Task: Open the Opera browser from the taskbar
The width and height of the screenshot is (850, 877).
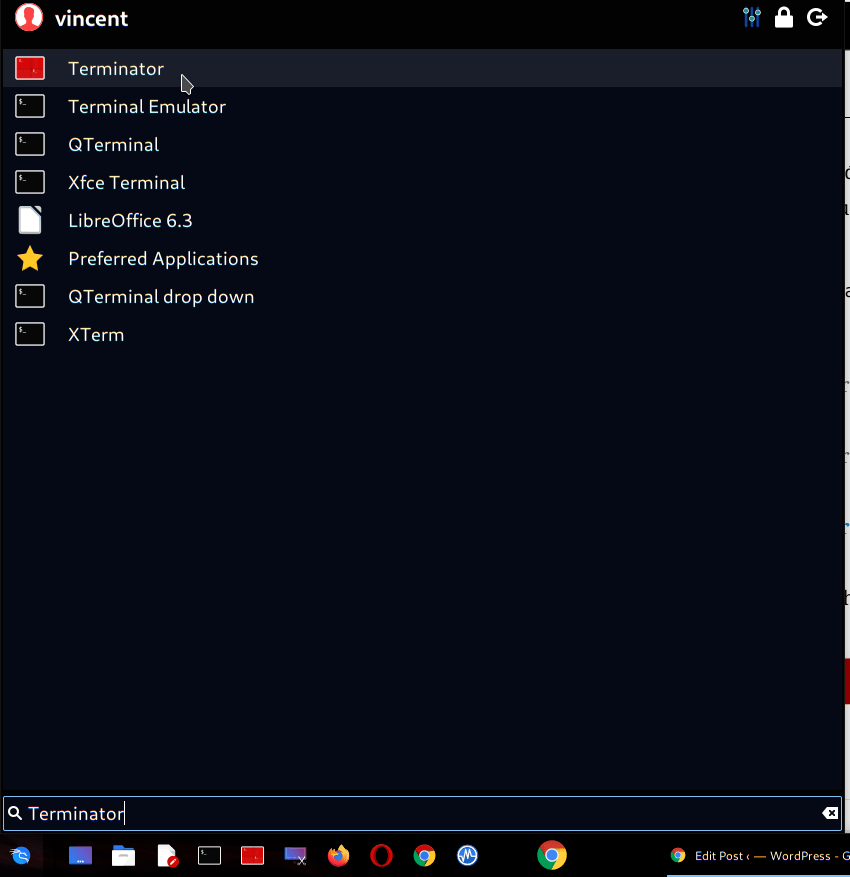Action: tap(381, 855)
